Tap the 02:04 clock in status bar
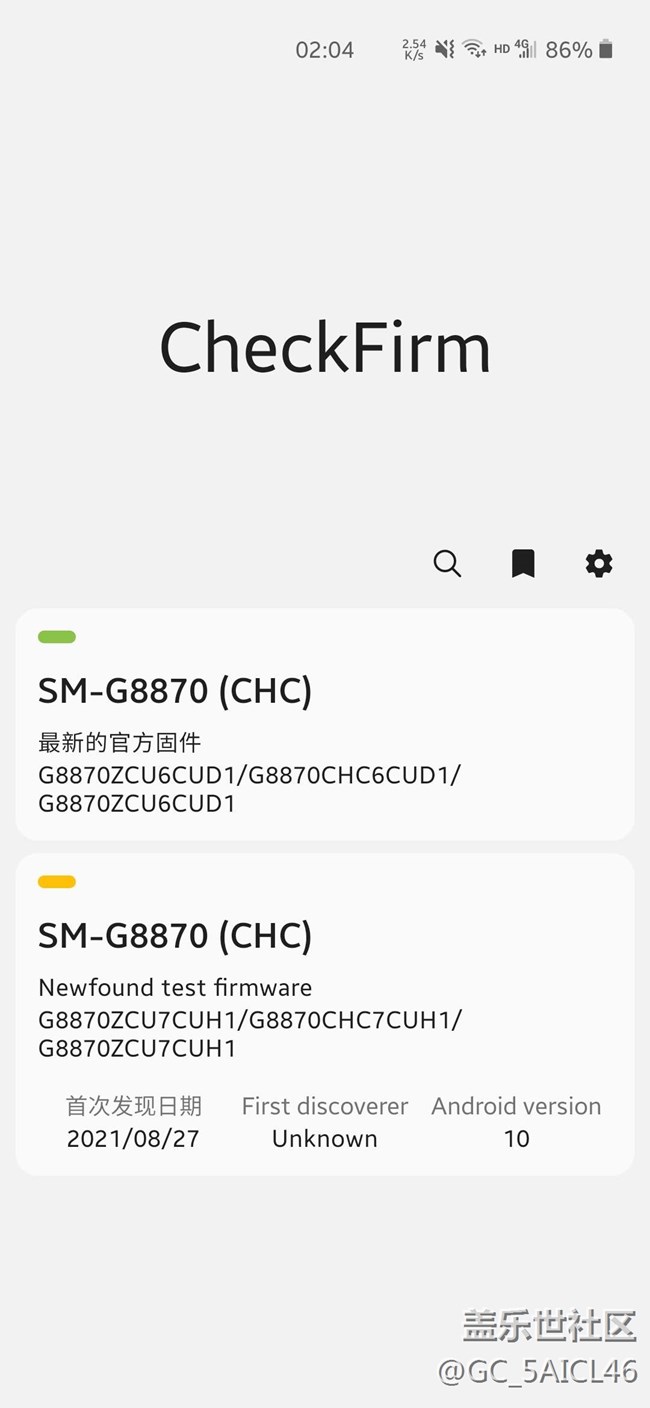 [x=324, y=50]
